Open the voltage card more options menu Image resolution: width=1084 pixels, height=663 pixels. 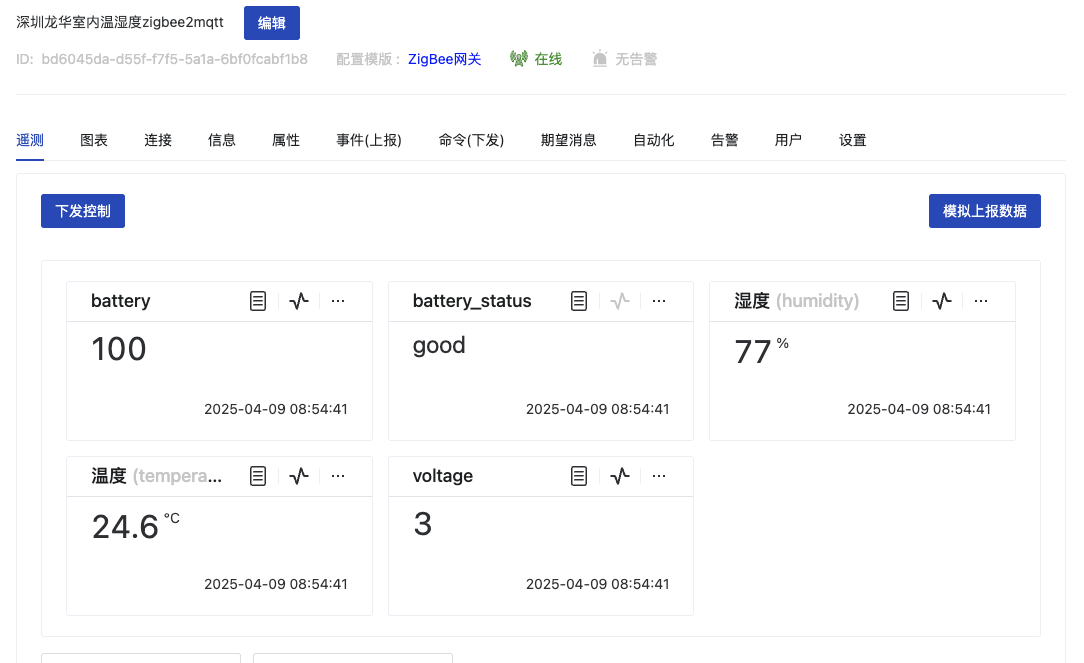pyautogui.click(x=660, y=476)
